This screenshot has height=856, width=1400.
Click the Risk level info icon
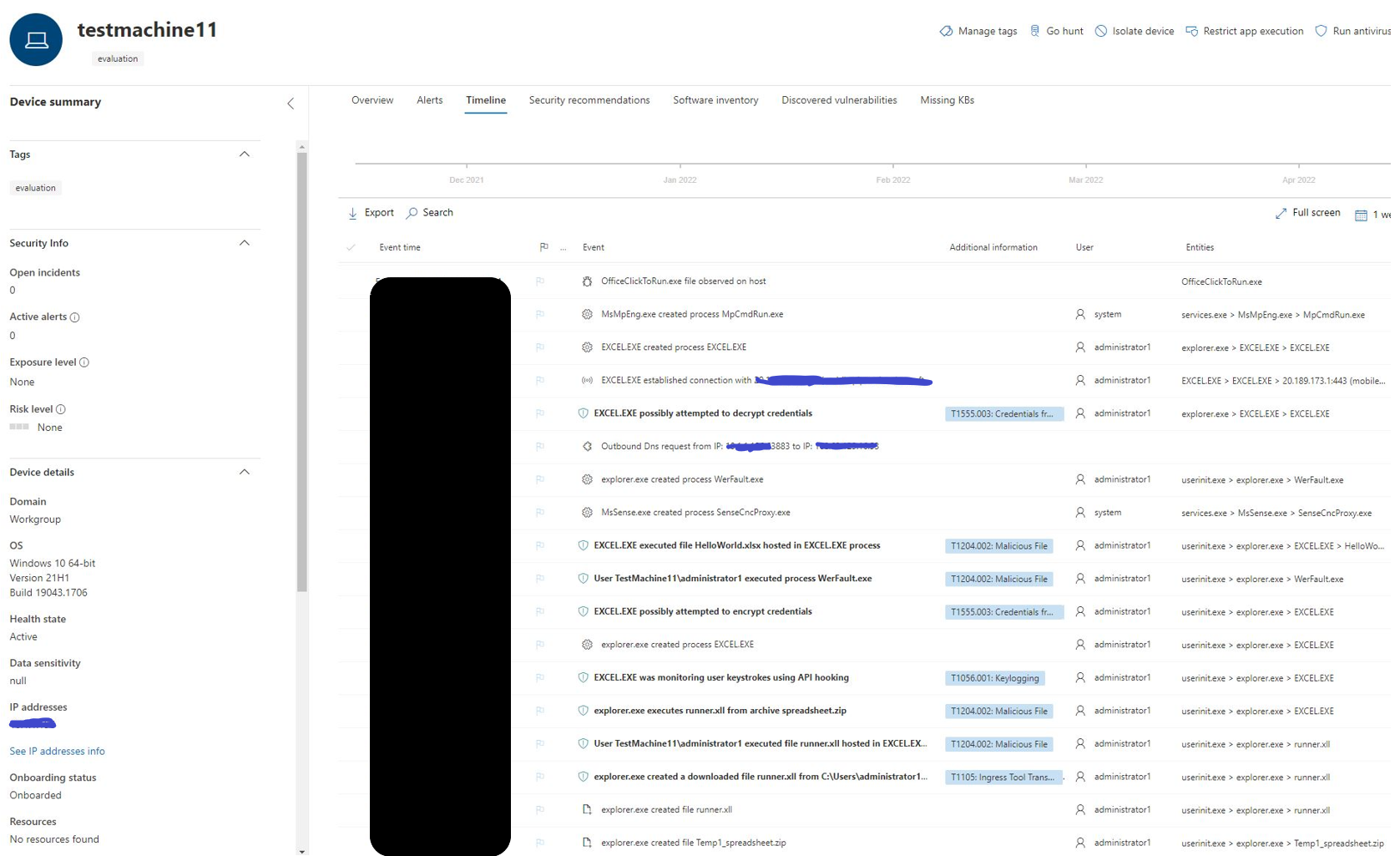(x=60, y=409)
